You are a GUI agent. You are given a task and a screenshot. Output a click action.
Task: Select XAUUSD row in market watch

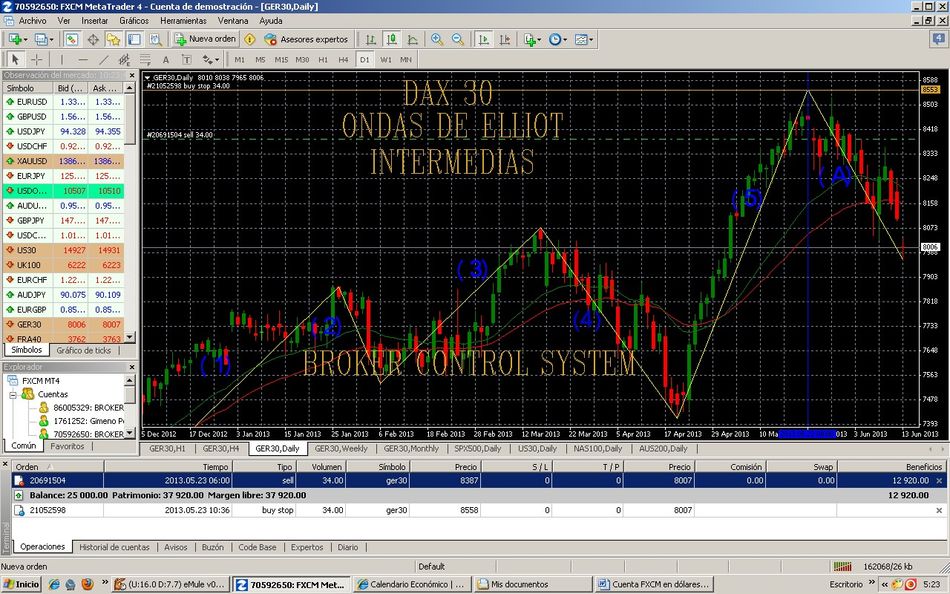[x=64, y=161]
